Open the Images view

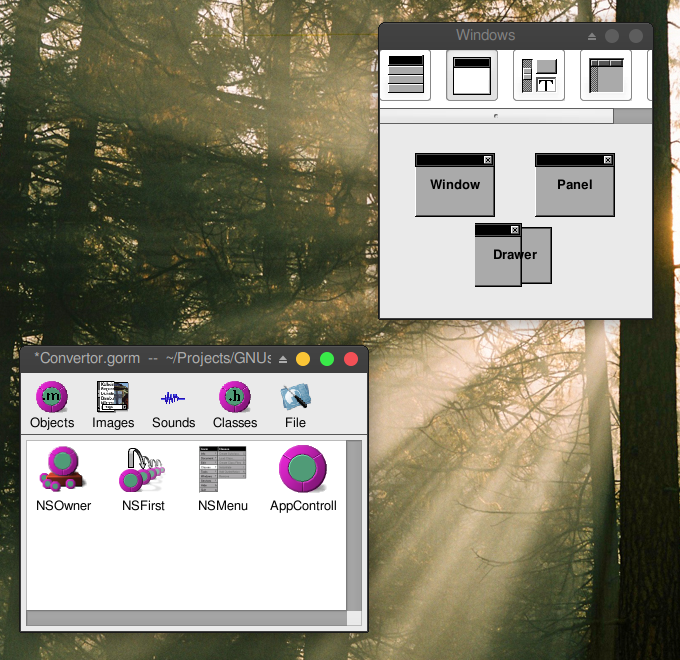click(113, 405)
